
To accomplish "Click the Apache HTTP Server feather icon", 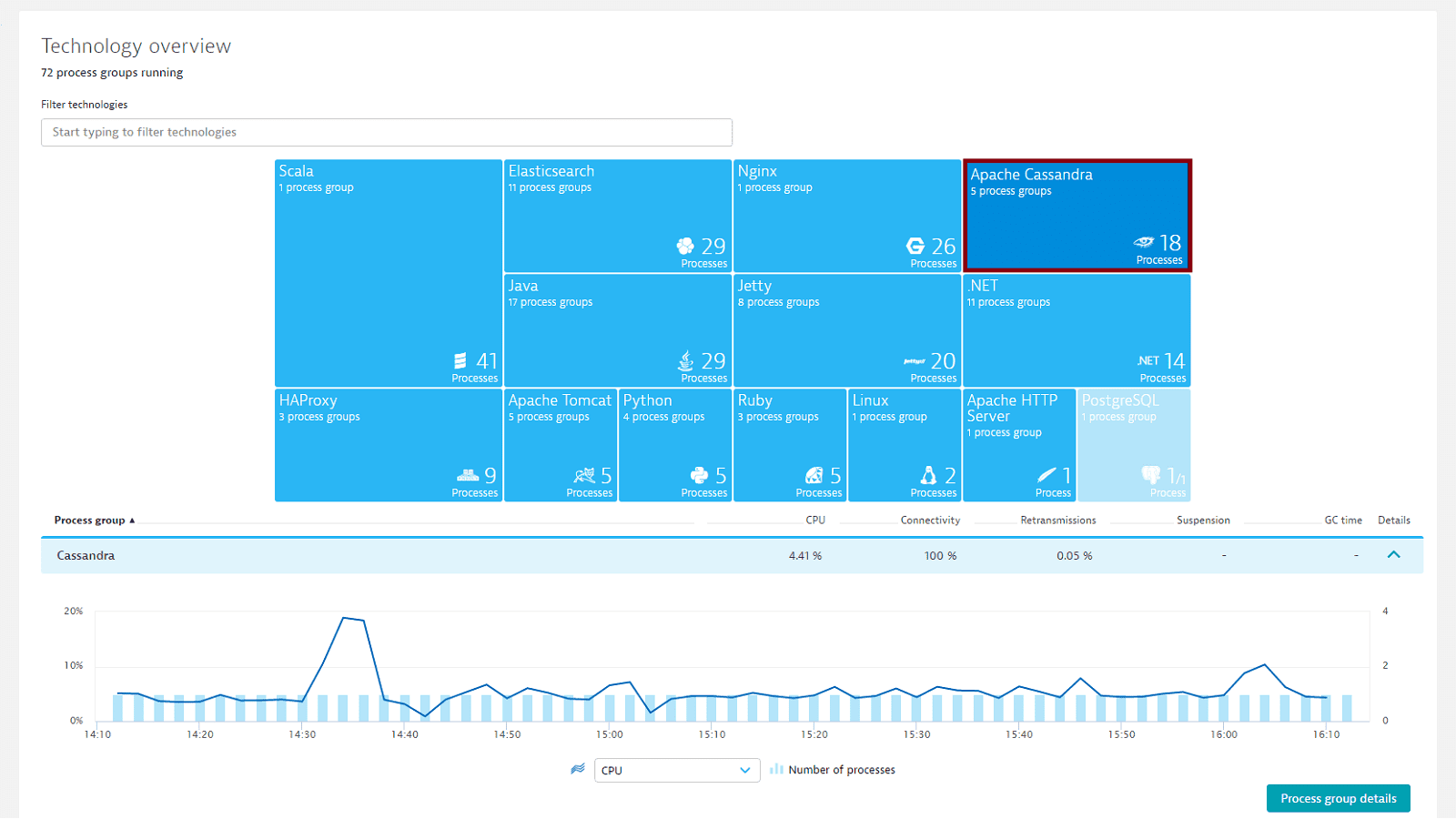I will click(1046, 475).
